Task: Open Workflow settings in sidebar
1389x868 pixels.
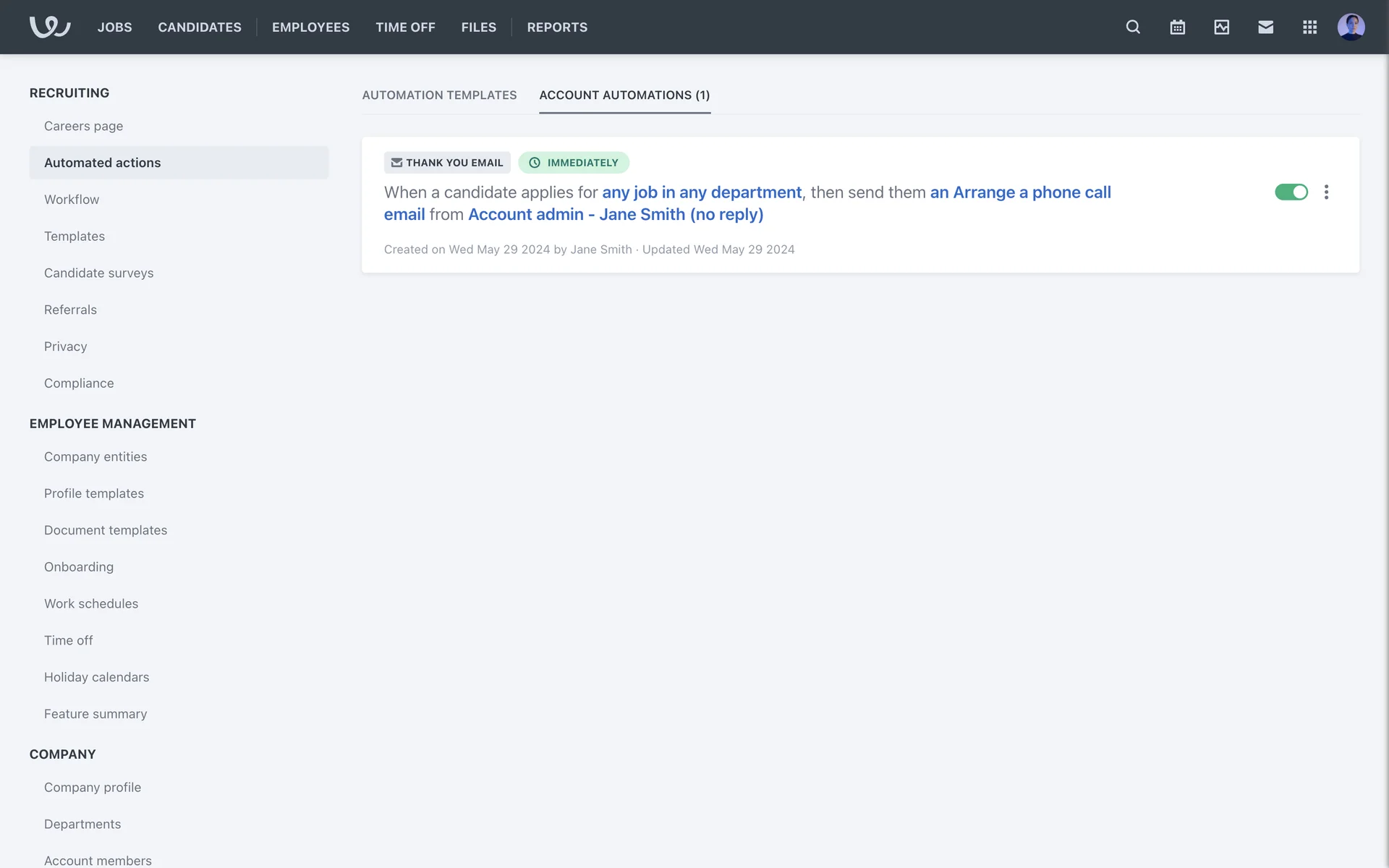Action: (x=72, y=200)
